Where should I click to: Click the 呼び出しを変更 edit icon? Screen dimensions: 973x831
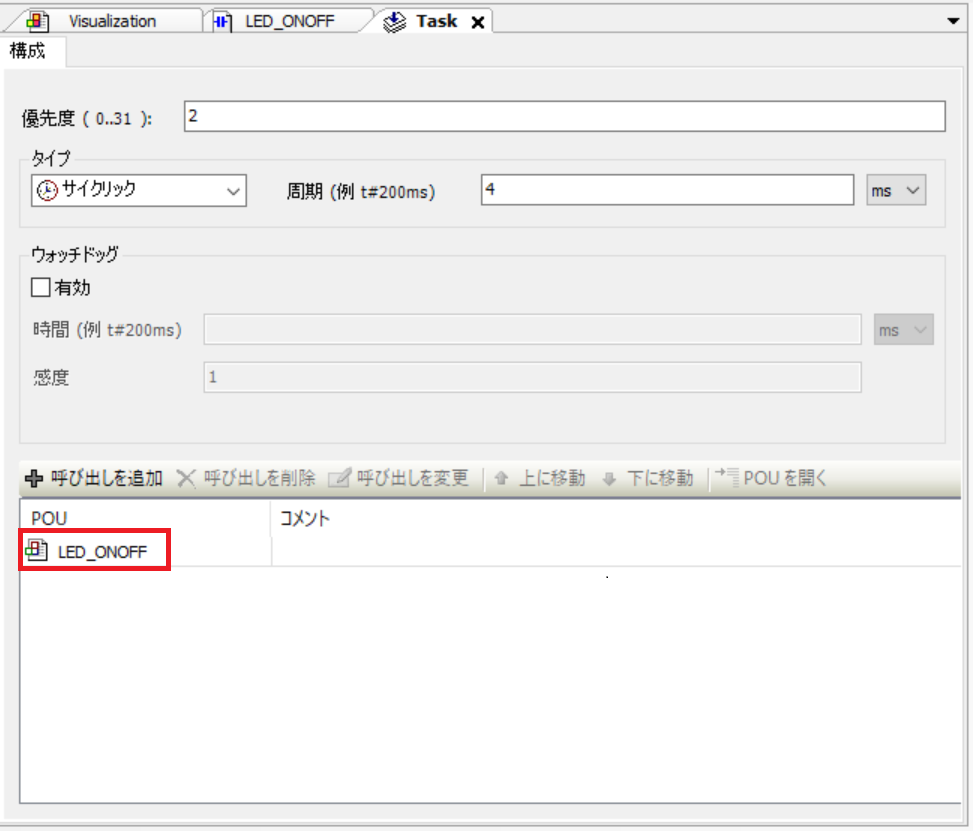point(339,479)
